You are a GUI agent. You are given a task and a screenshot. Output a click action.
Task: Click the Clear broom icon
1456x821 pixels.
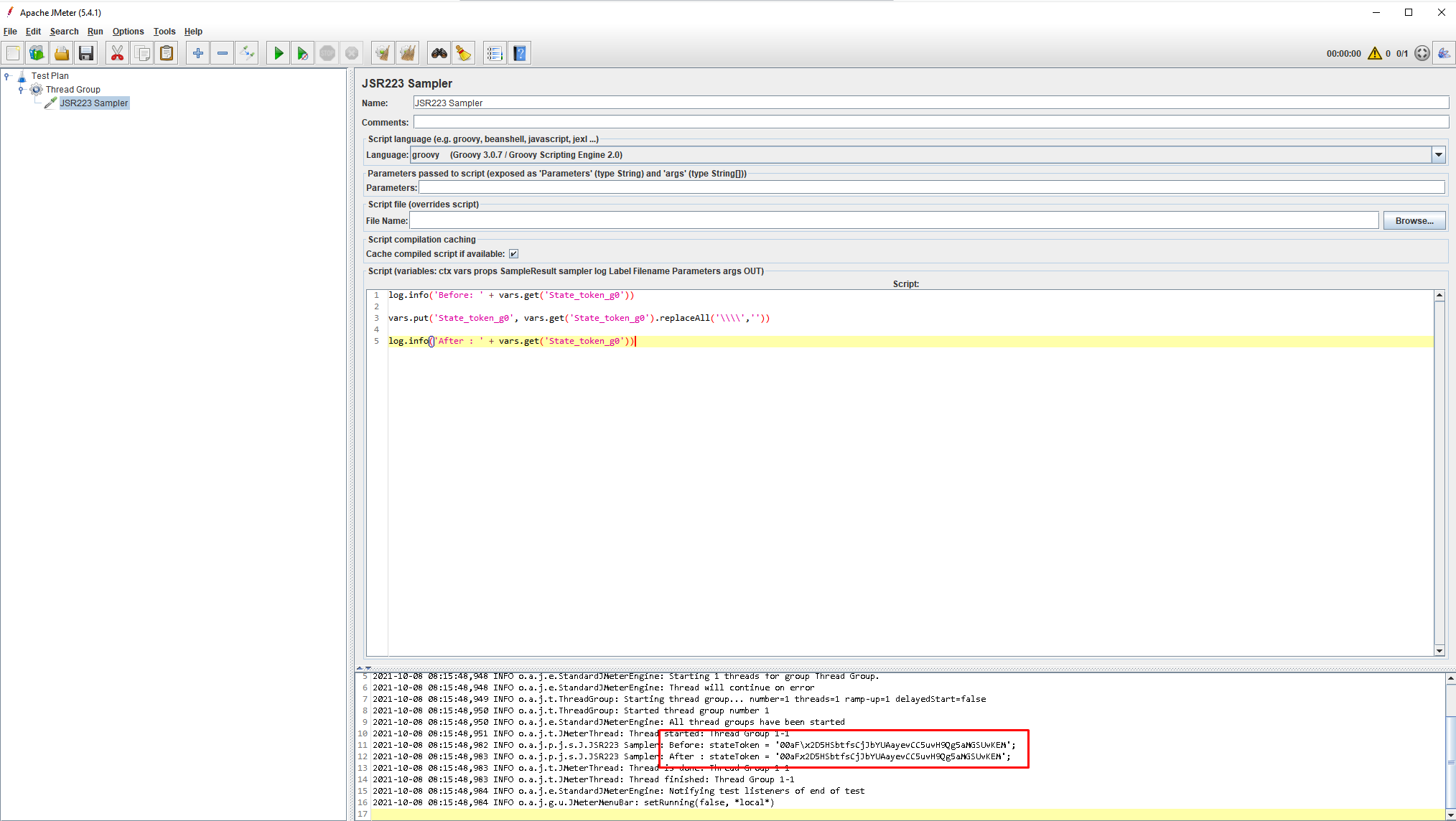click(x=383, y=53)
